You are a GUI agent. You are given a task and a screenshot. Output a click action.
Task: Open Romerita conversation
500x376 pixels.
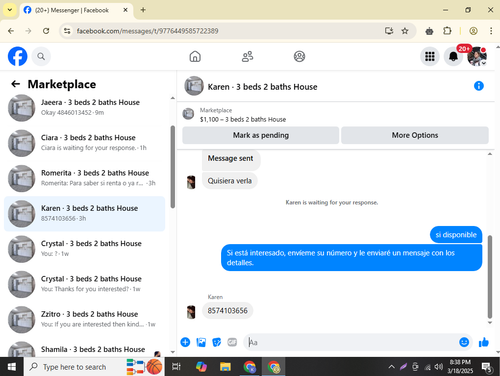[85, 178]
